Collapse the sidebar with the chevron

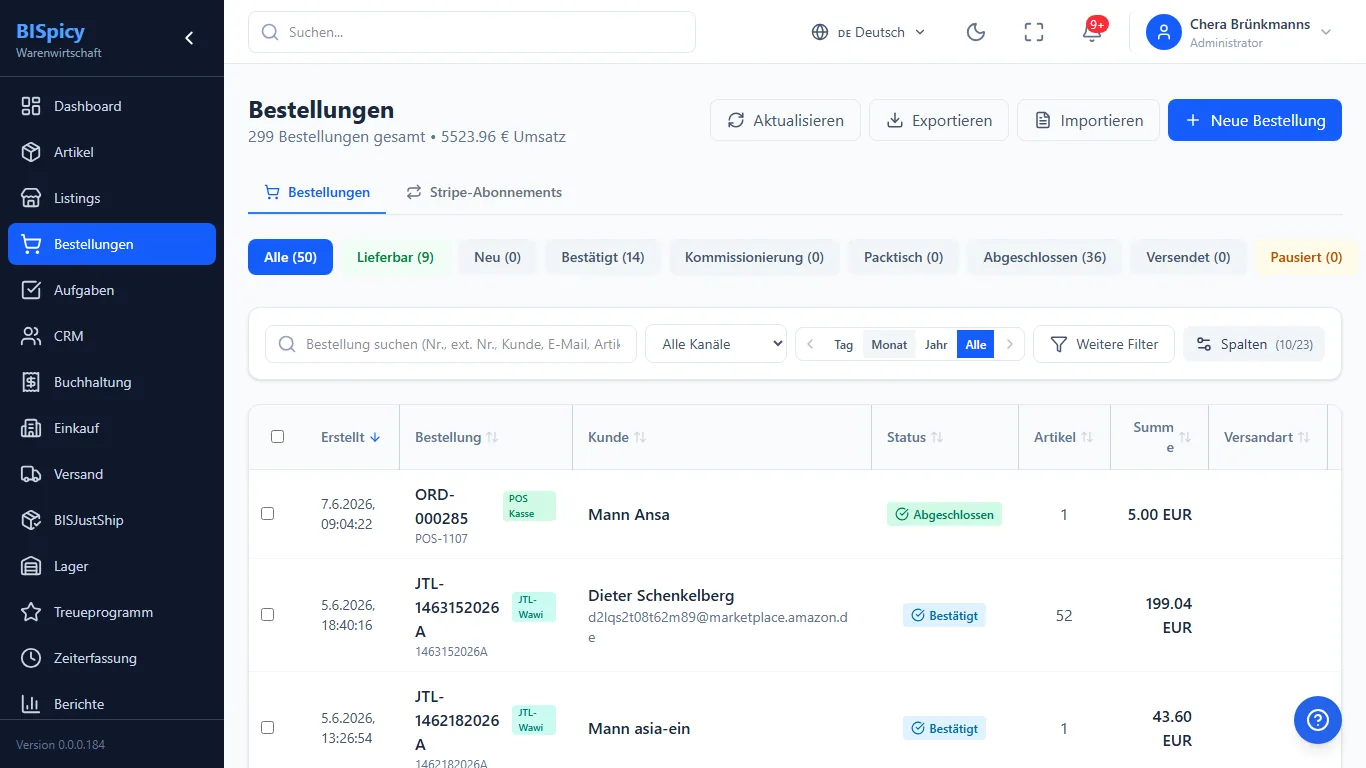pyautogui.click(x=189, y=38)
